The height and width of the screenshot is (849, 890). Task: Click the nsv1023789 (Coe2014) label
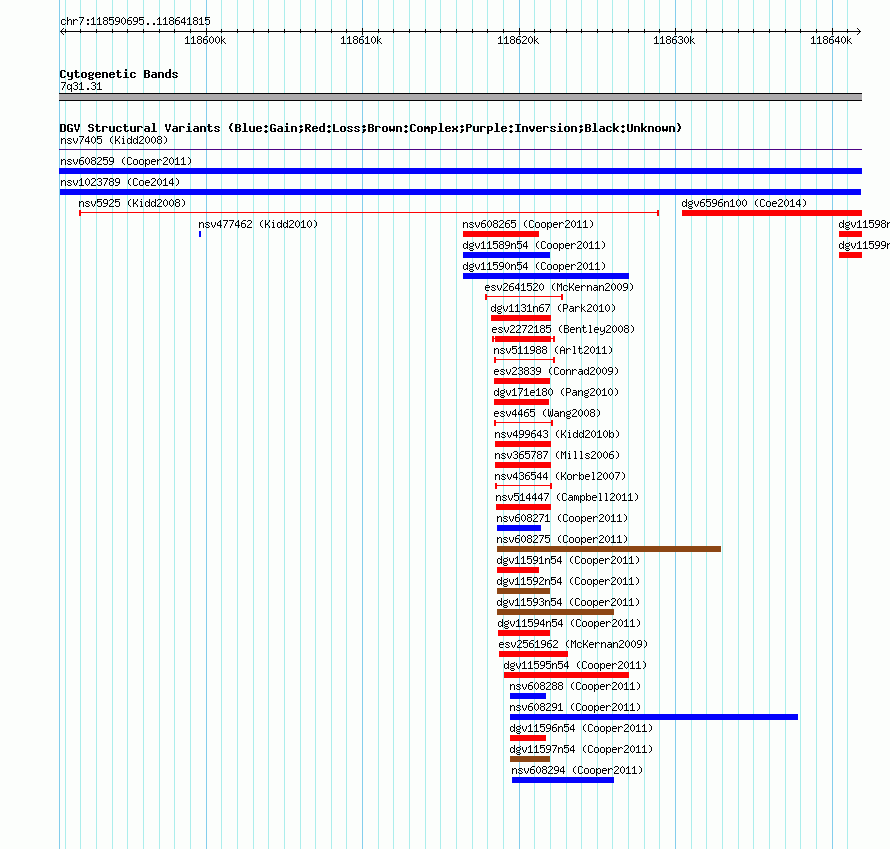(x=120, y=182)
